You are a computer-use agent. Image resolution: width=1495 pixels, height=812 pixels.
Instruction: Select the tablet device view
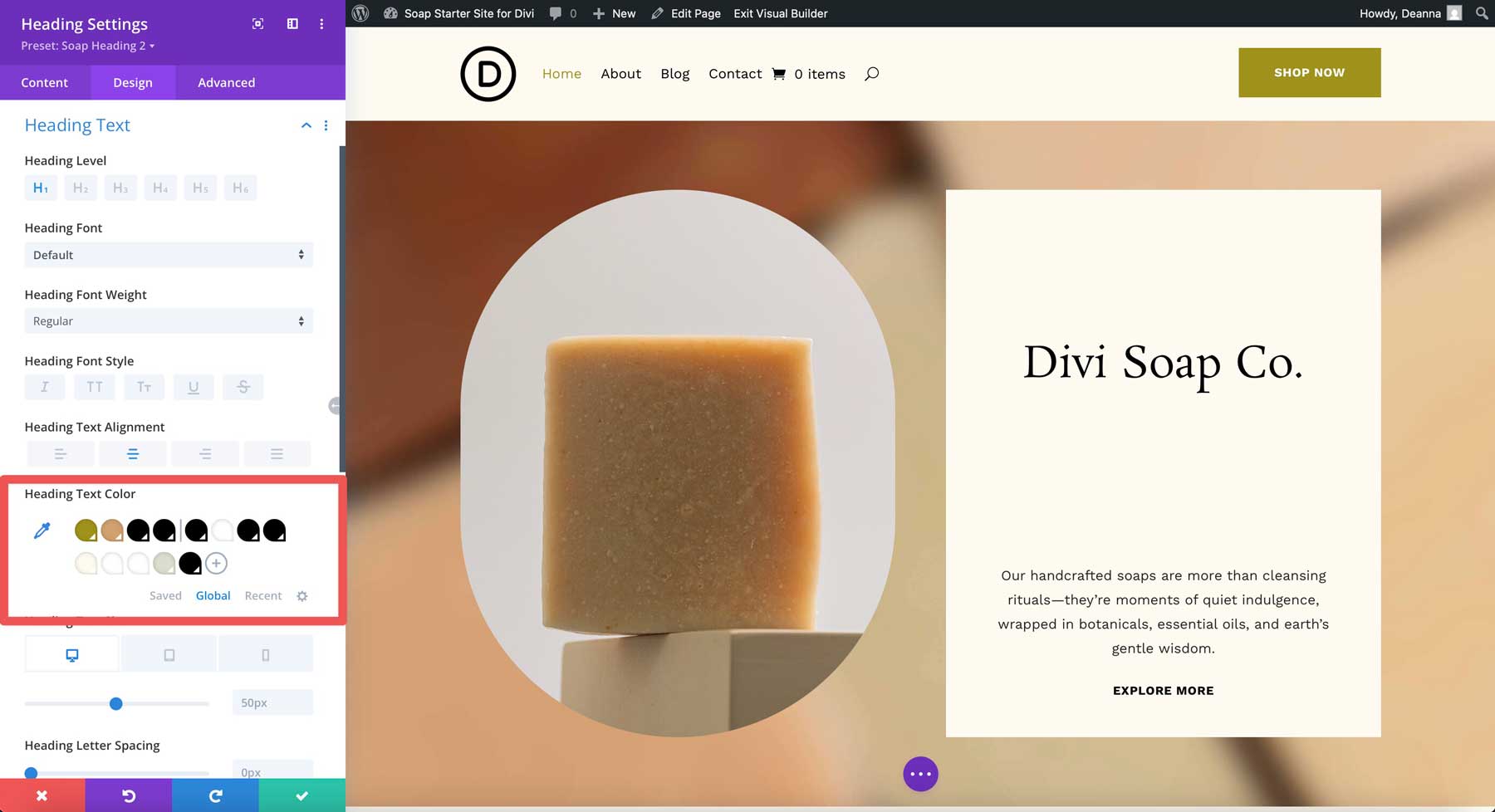point(169,655)
